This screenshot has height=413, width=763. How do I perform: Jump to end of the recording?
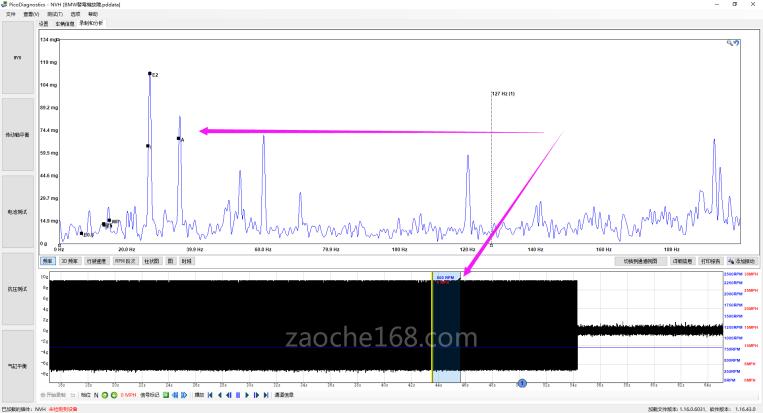pos(266,395)
